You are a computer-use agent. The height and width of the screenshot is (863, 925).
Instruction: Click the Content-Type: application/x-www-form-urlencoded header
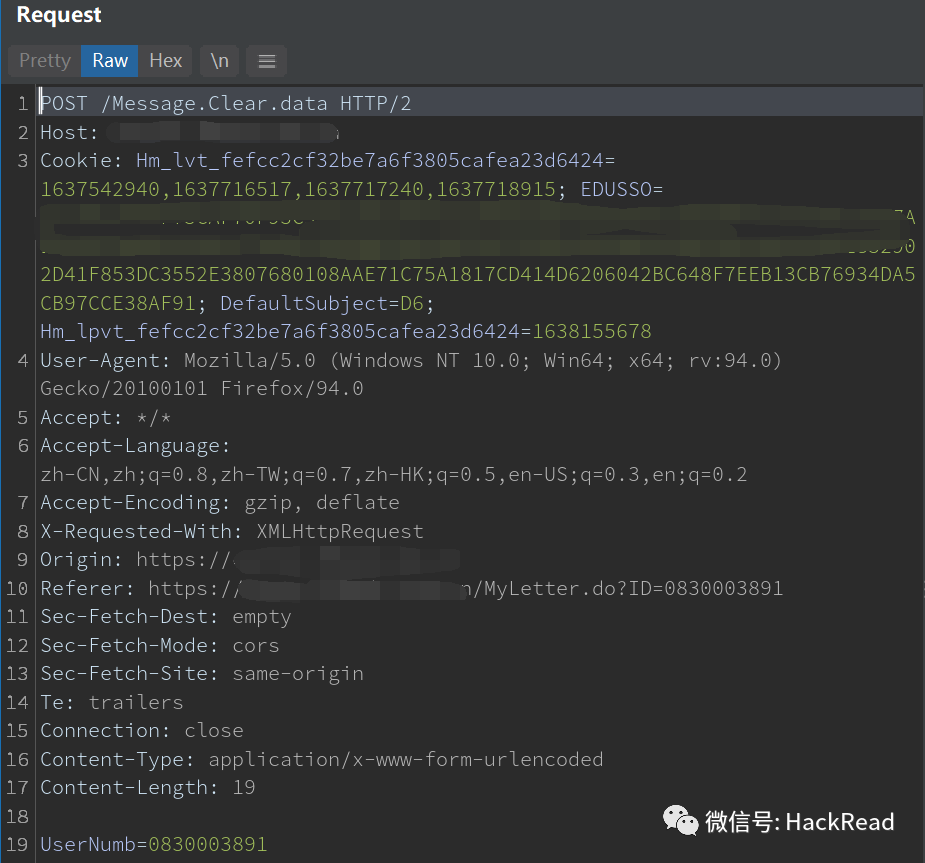pos(322,760)
